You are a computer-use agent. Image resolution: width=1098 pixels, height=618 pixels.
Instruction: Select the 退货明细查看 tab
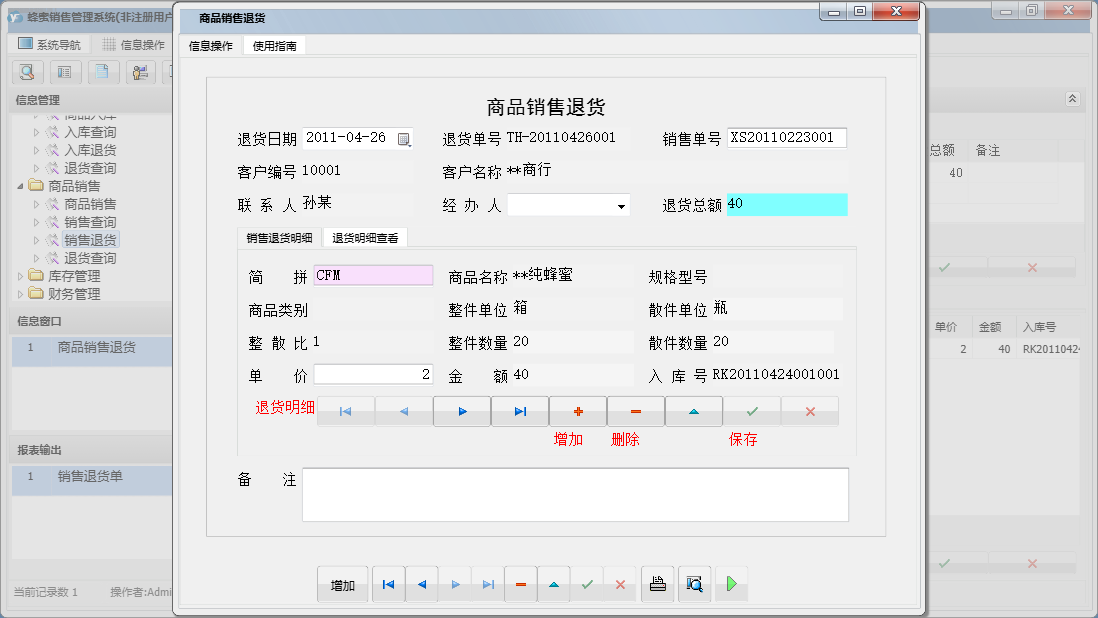365,238
